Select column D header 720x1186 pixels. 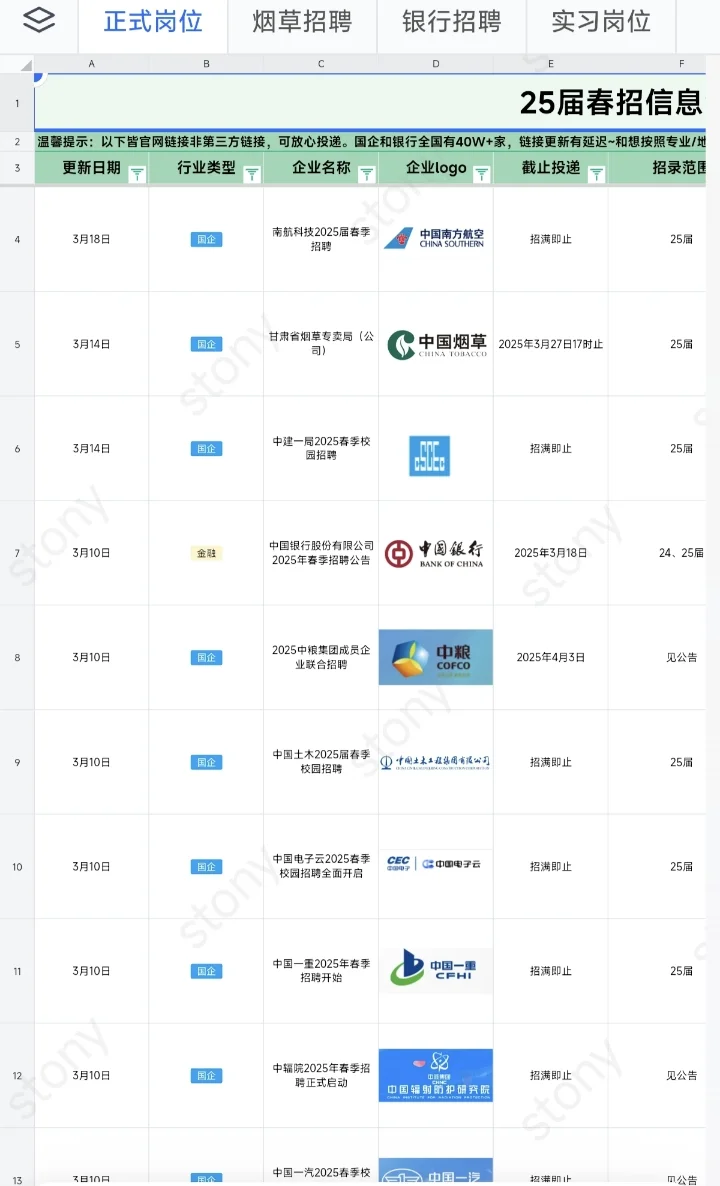tap(436, 64)
